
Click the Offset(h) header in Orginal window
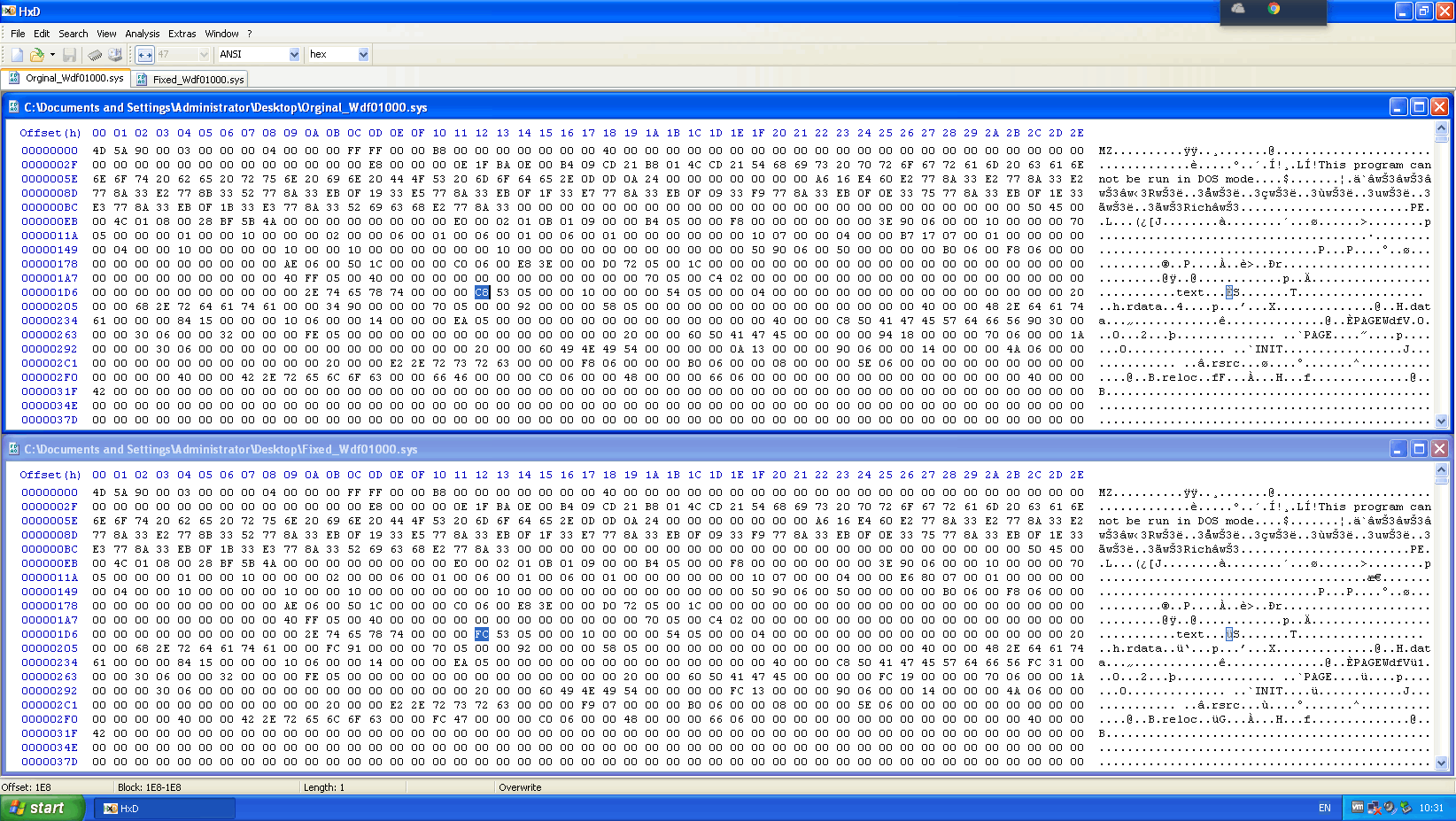coord(50,133)
